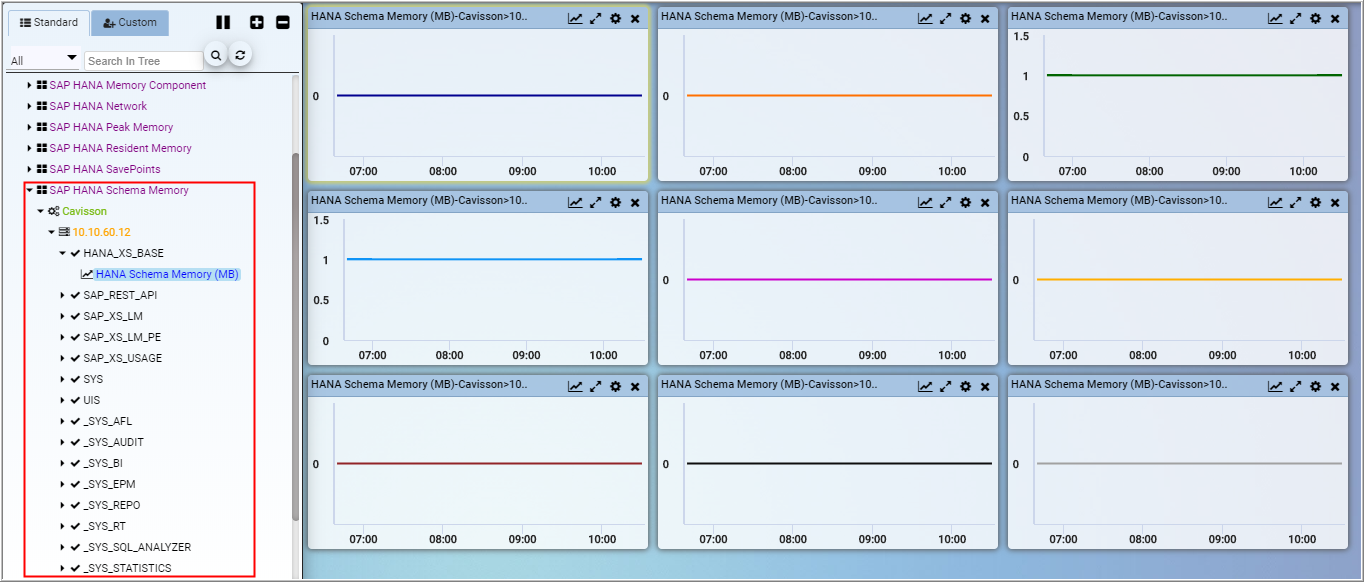Expand SAP HANA Network node arrow

(30, 106)
